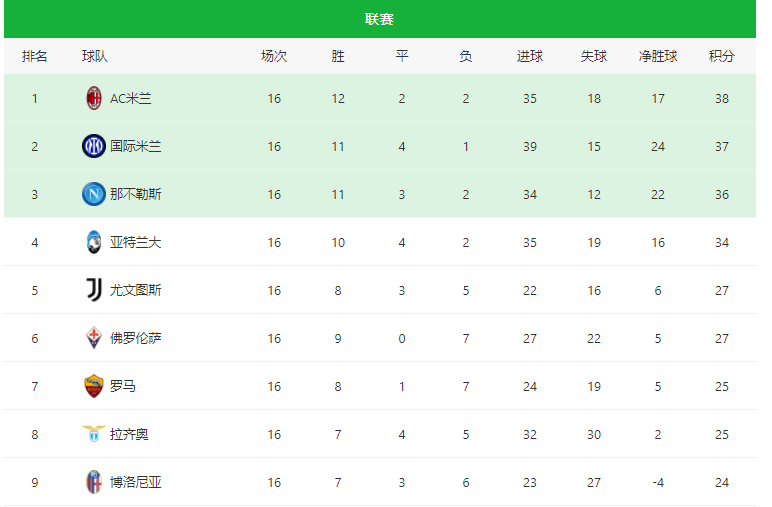Viewport: 772px width, 507px height.
Task: Open the 国际米兰 team link
Action: [135, 146]
